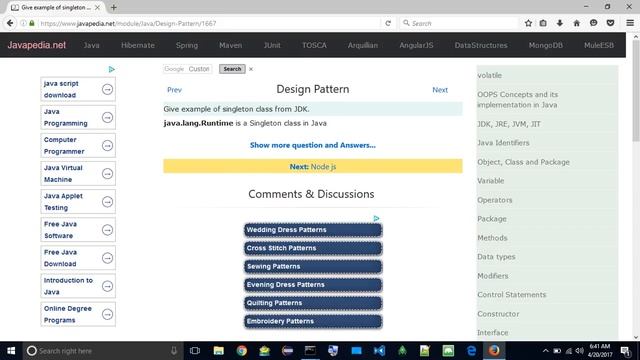The width and height of the screenshot is (640, 360).
Task: Open Visual Studio Code from the taskbar
Action: click(379, 351)
